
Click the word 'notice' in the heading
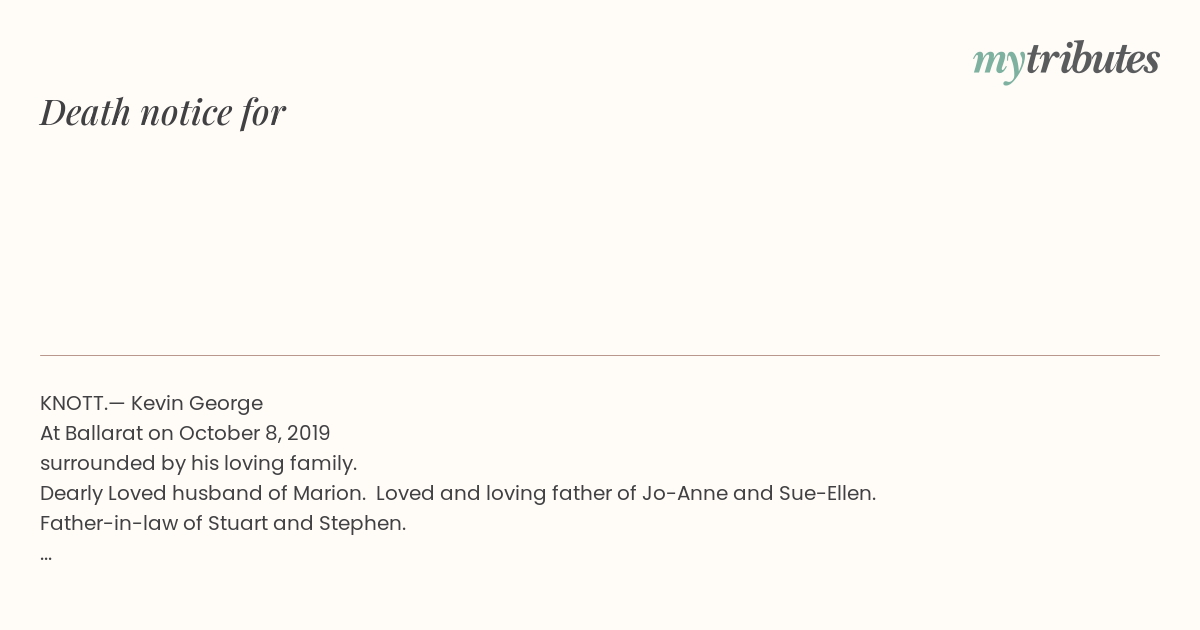click(186, 112)
